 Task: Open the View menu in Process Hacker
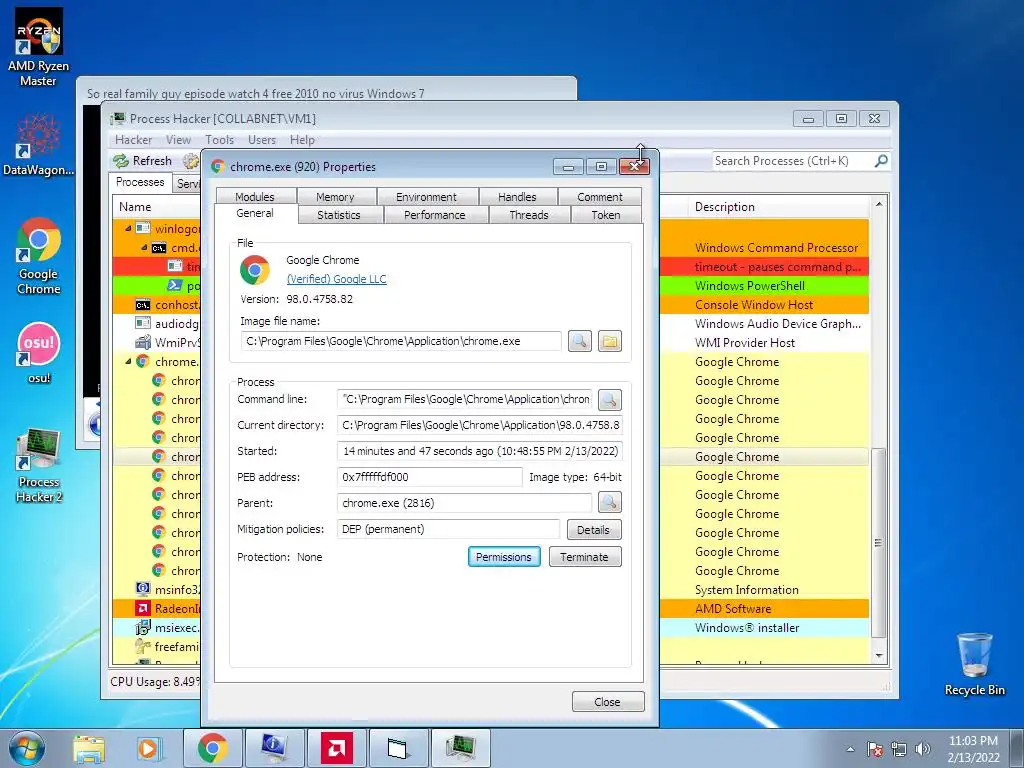(178, 140)
